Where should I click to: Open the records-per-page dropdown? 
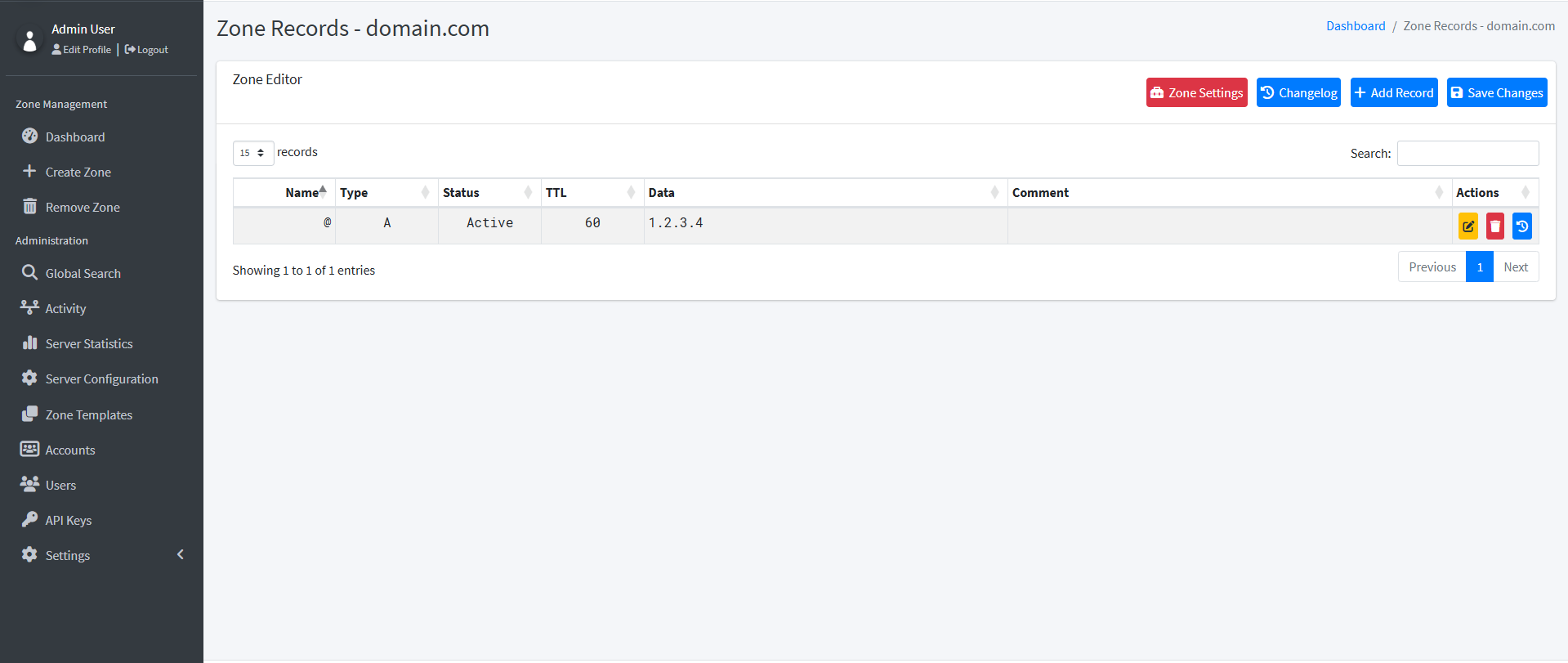pos(253,153)
